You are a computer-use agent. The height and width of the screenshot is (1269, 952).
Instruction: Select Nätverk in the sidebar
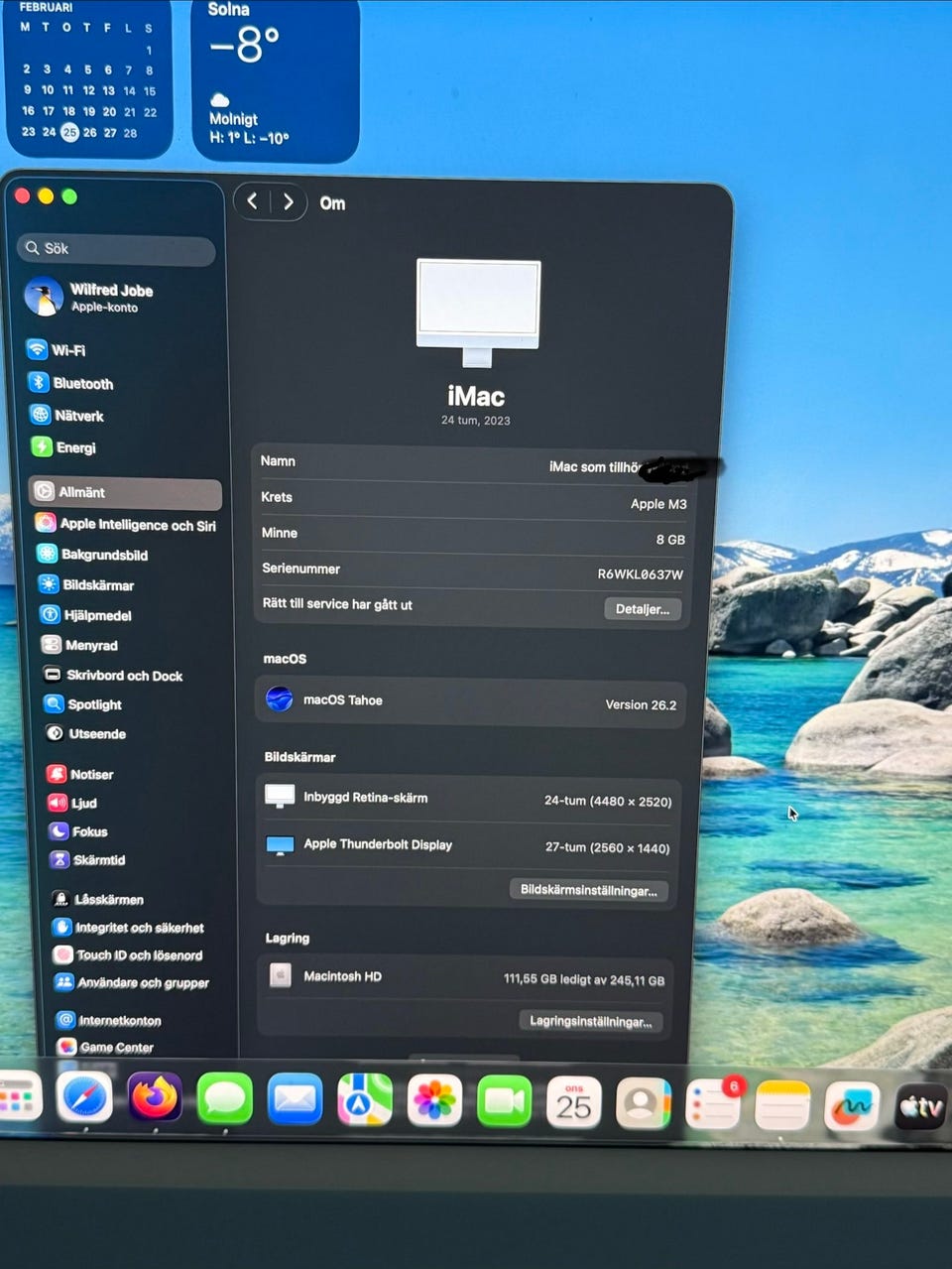coord(67,416)
